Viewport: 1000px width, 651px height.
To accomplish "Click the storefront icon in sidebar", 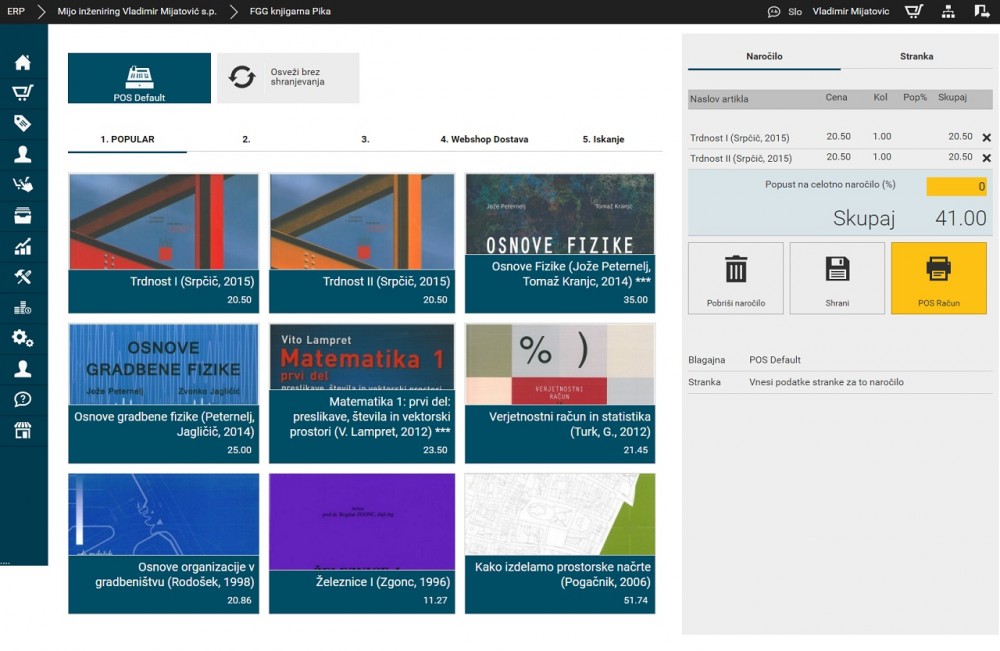I will point(22,430).
